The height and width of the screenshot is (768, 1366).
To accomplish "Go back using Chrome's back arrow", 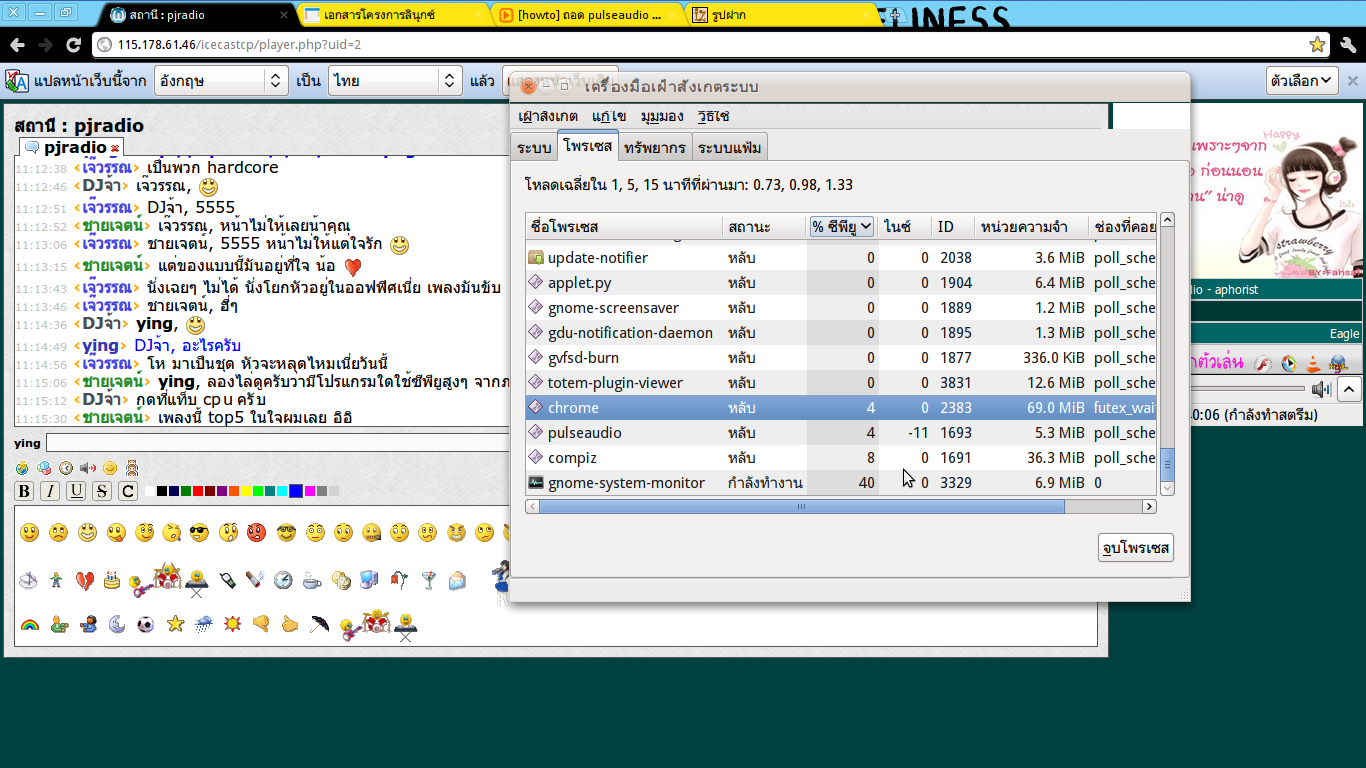I will tap(17, 45).
